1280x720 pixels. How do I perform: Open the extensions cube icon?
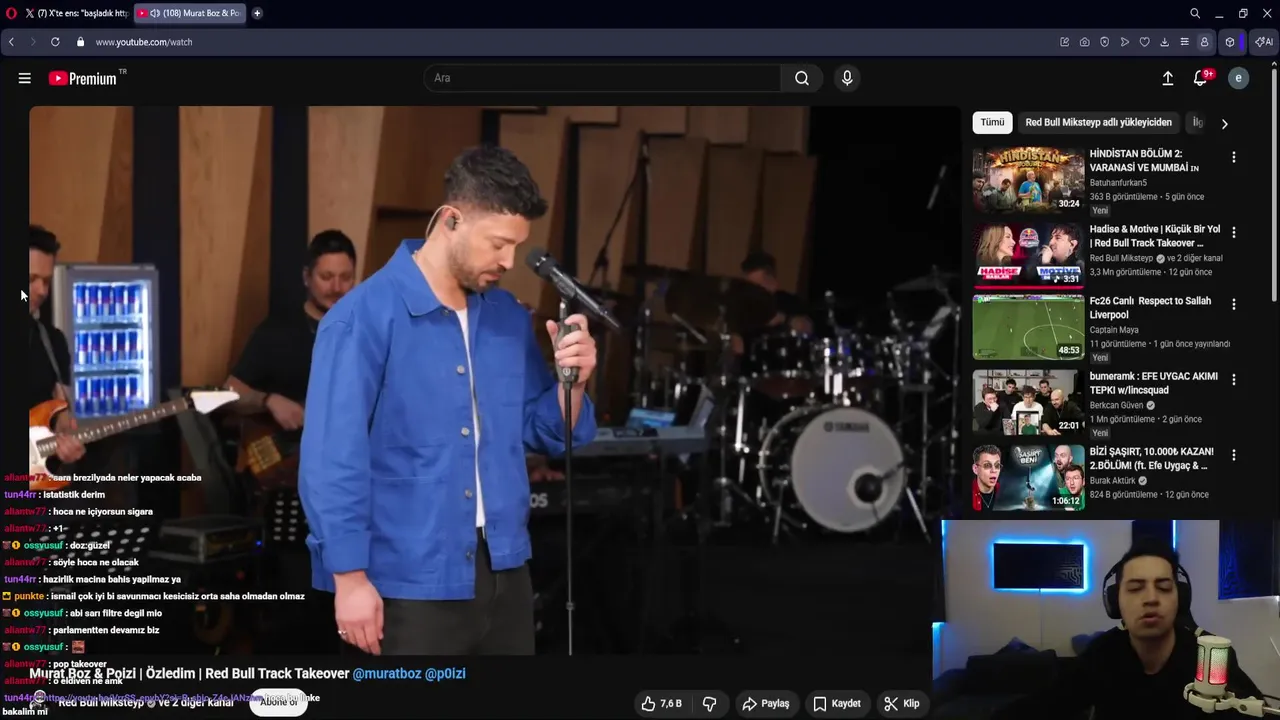point(1230,42)
